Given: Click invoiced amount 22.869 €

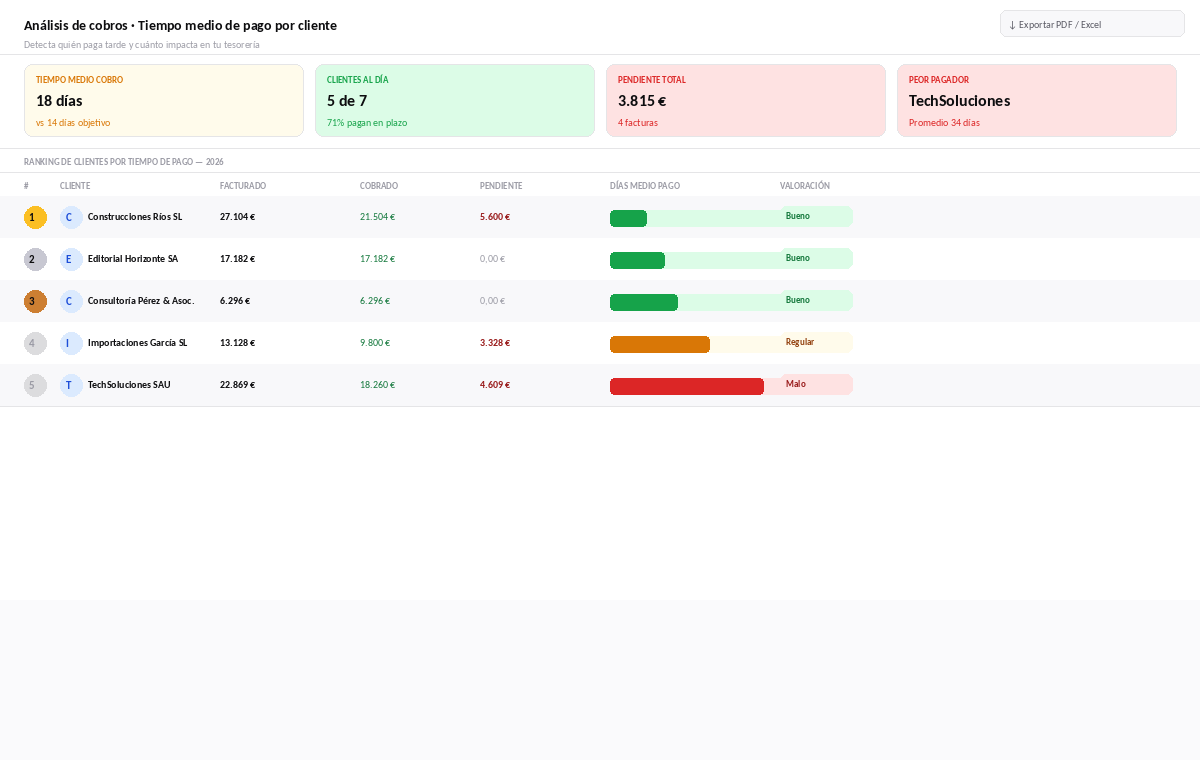Looking at the screenshot, I should [x=237, y=385].
